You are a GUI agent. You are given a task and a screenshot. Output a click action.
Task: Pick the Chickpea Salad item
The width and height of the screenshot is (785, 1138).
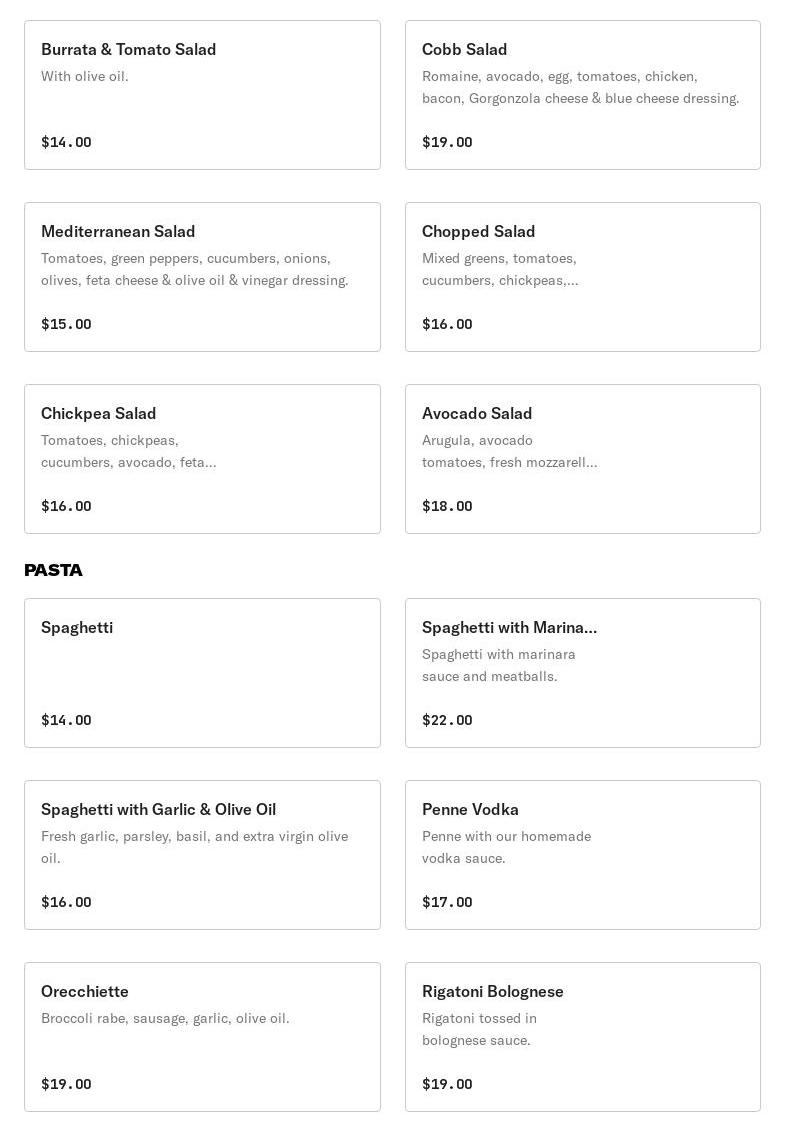202,459
